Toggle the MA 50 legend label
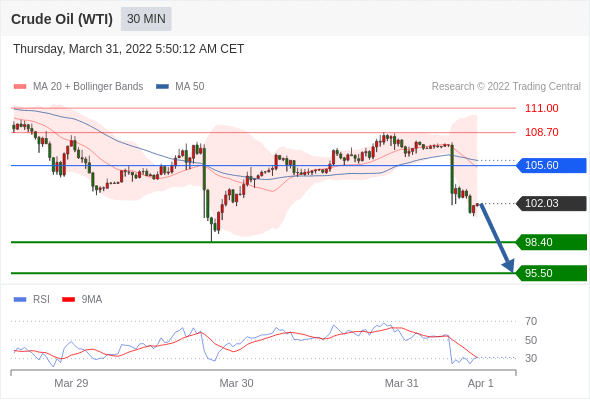 190,87
